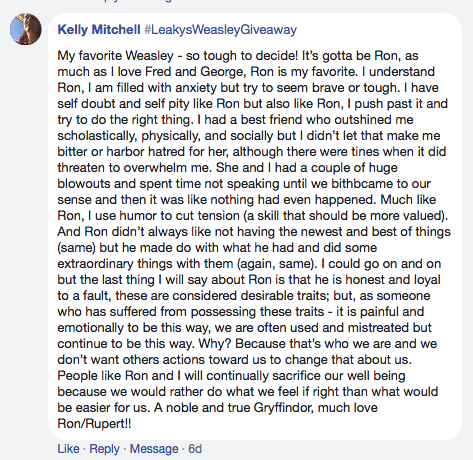The height and width of the screenshot is (460, 473).
Task: Message Kelly Mitchell from the comment
Action: tap(154, 449)
